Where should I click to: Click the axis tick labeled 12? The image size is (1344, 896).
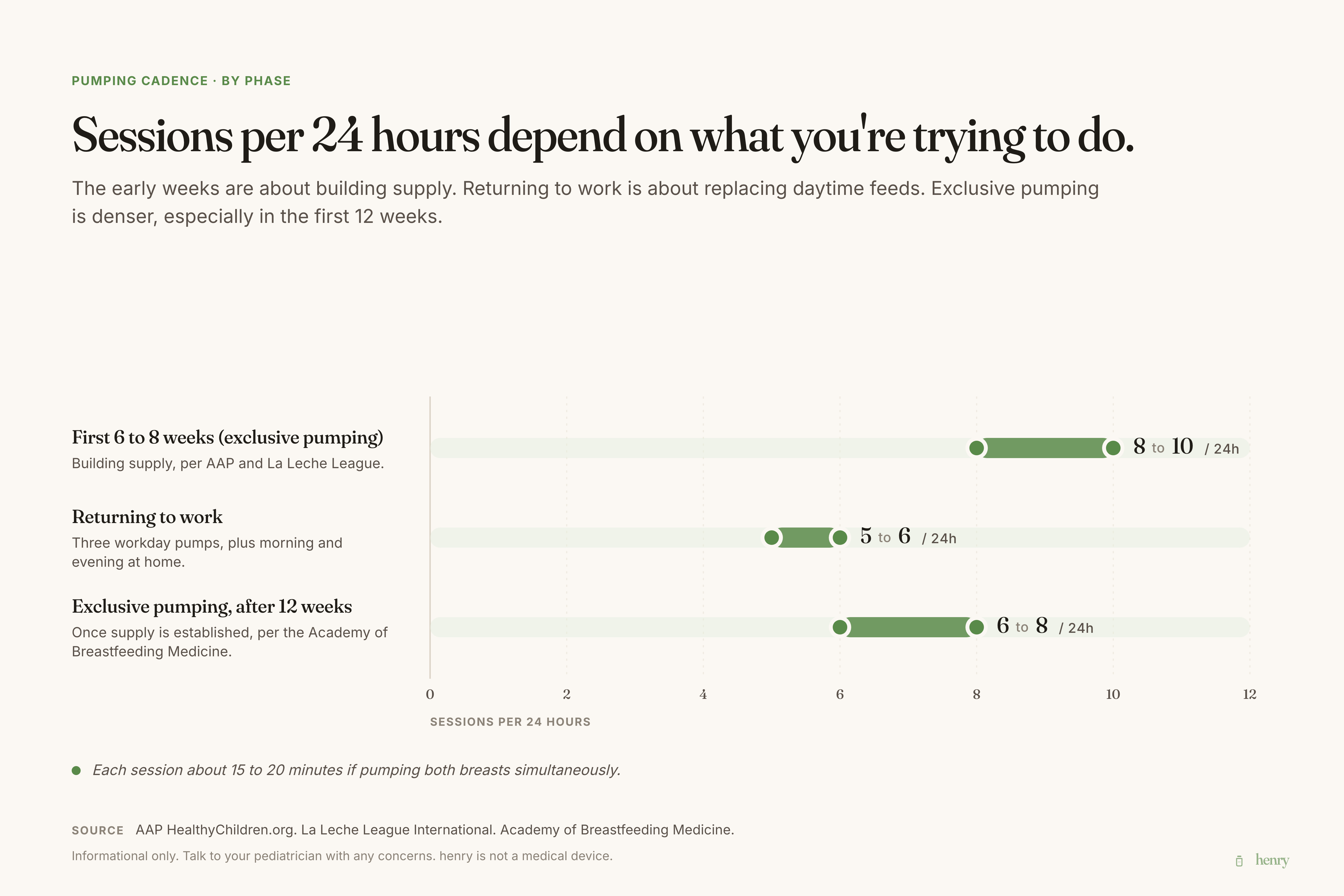click(1250, 694)
